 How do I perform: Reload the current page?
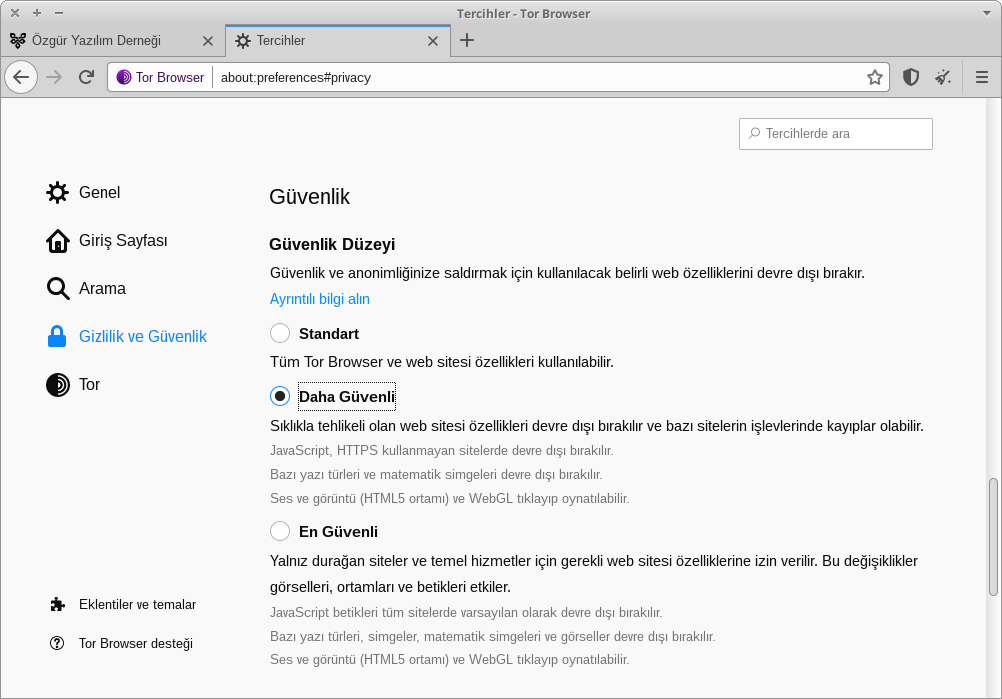tap(86, 77)
